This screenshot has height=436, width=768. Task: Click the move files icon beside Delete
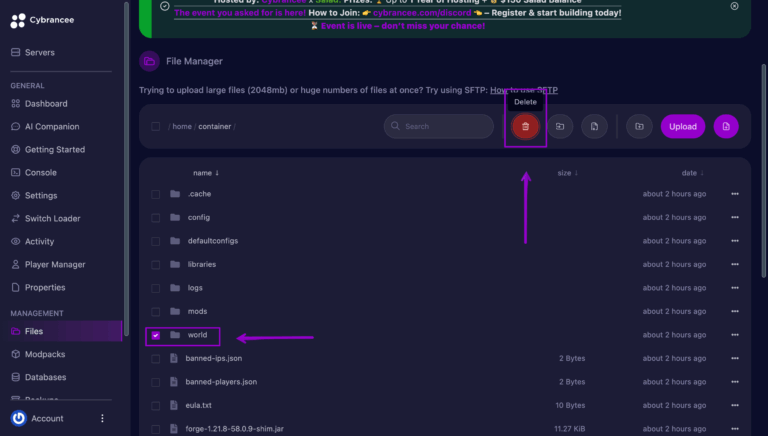(x=560, y=126)
